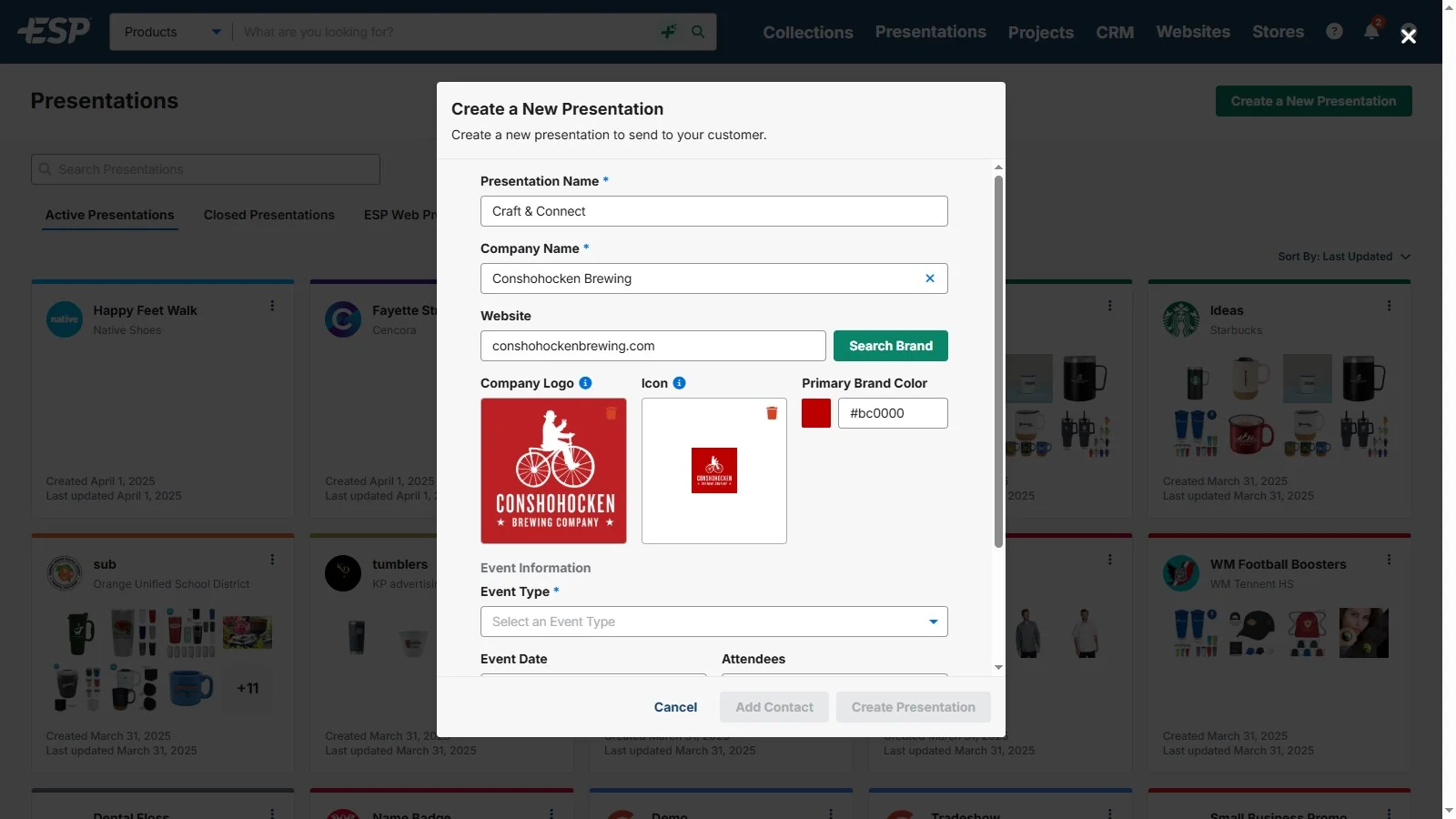Click the ESP logo in header

[55, 32]
